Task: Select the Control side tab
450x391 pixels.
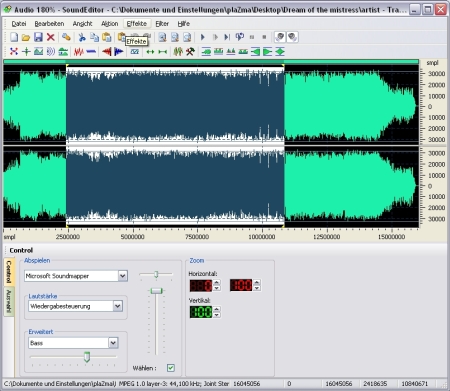Action: (x=9, y=272)
